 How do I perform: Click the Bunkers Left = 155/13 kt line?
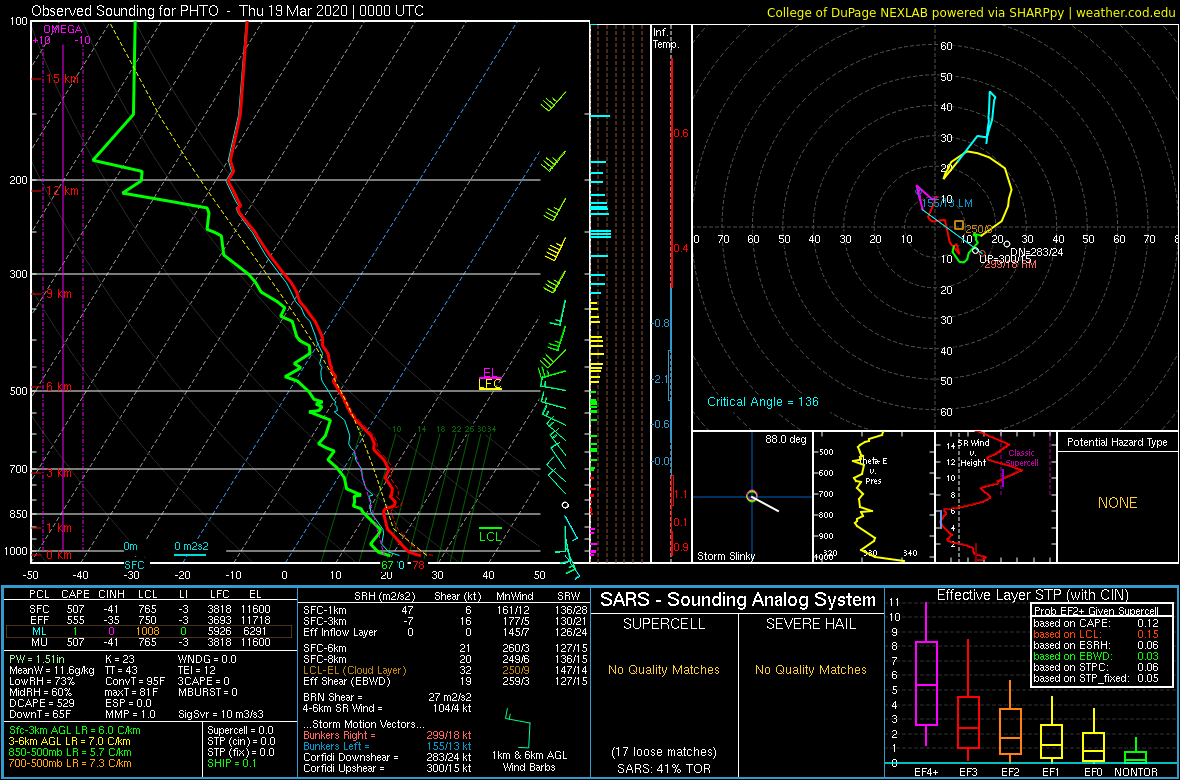(x=387, y=745)
